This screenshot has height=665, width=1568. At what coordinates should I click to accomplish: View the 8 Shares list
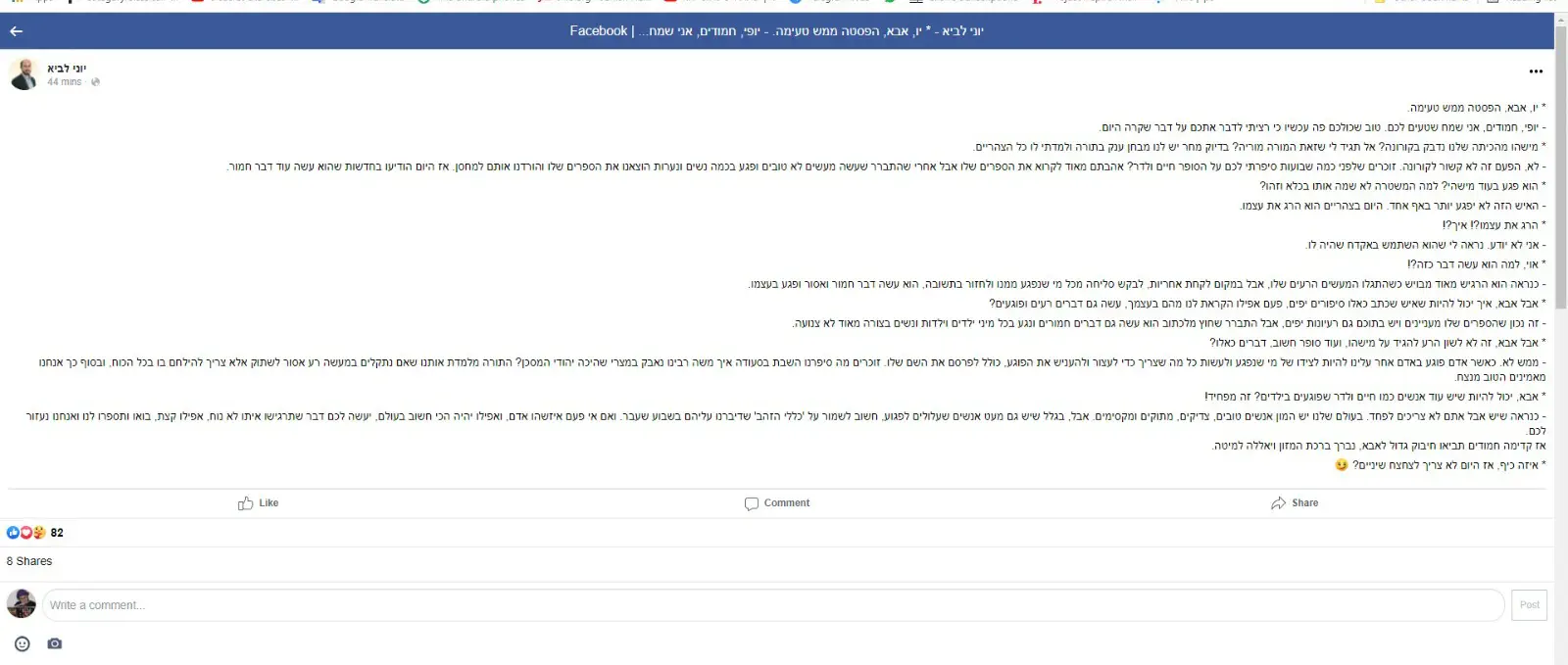pyautogui.click(x=29, y=561)
